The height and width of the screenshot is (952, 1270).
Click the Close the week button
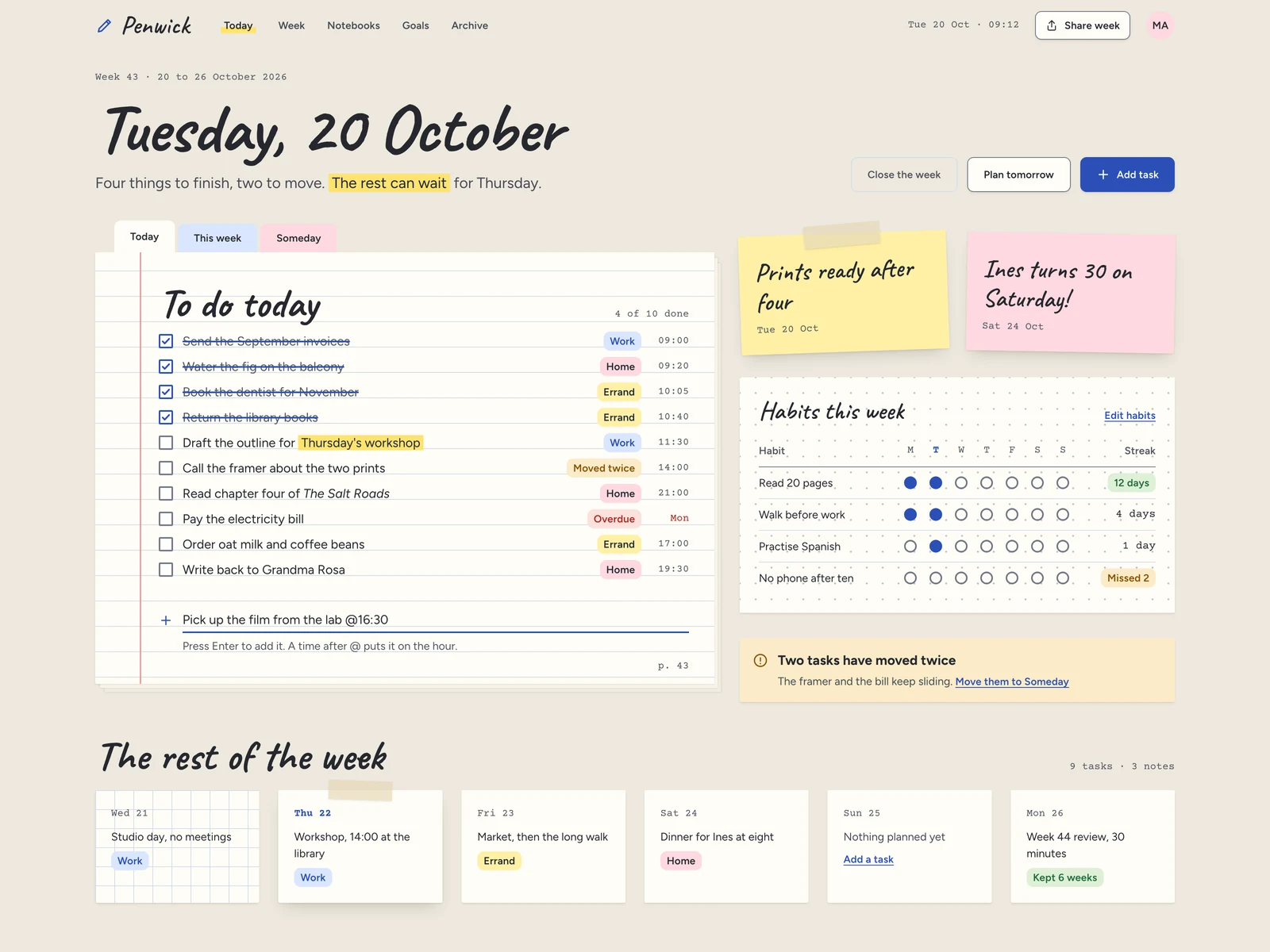click(904, 175)
